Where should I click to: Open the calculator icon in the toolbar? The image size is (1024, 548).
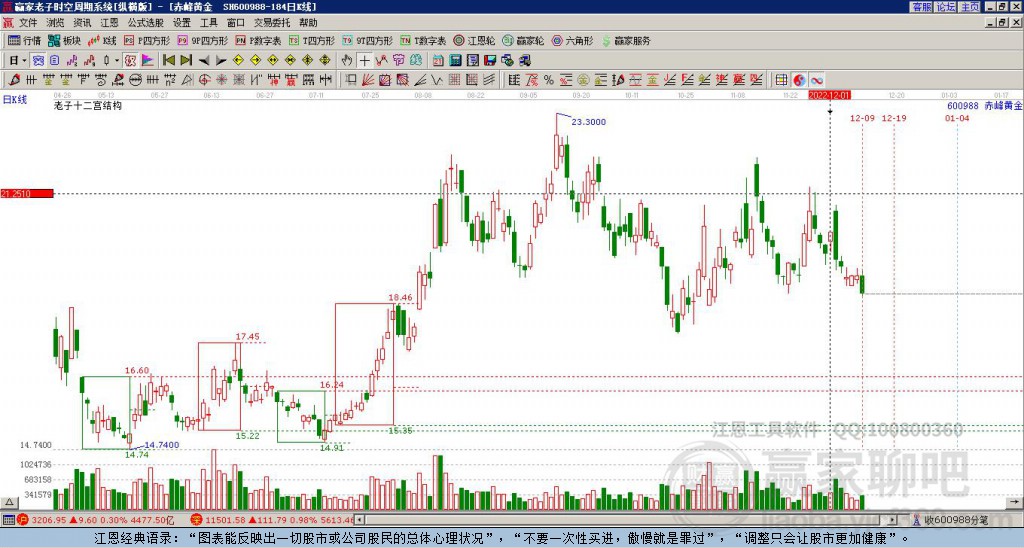455,60
